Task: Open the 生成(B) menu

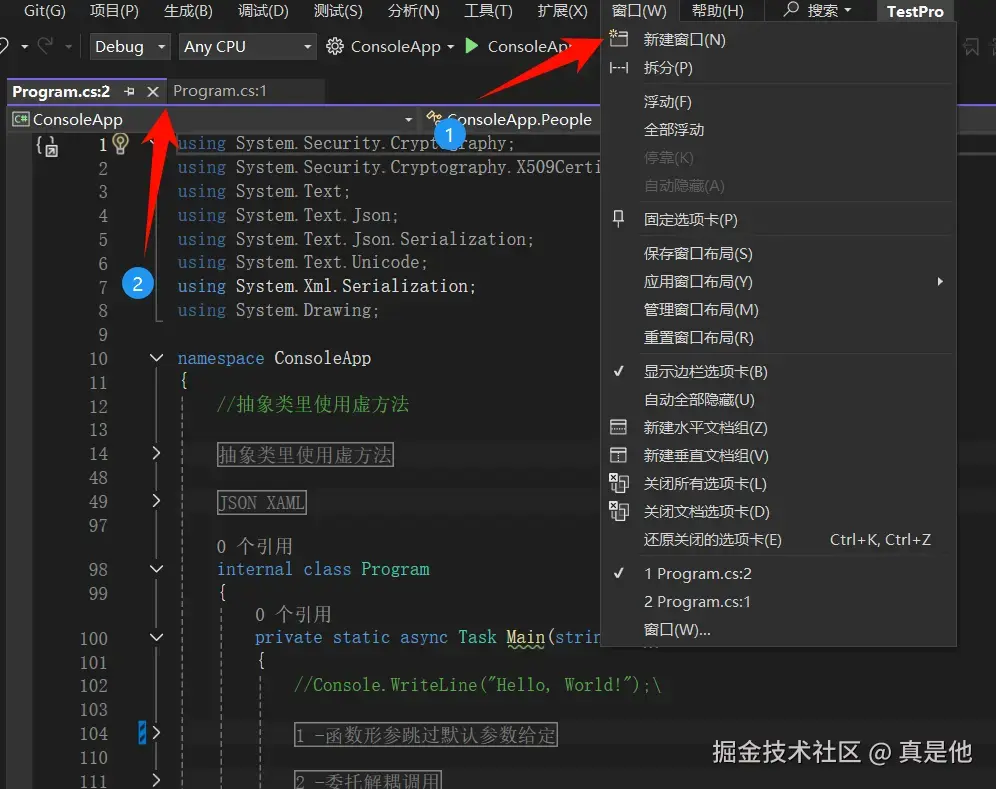Action: click(188, 11)
